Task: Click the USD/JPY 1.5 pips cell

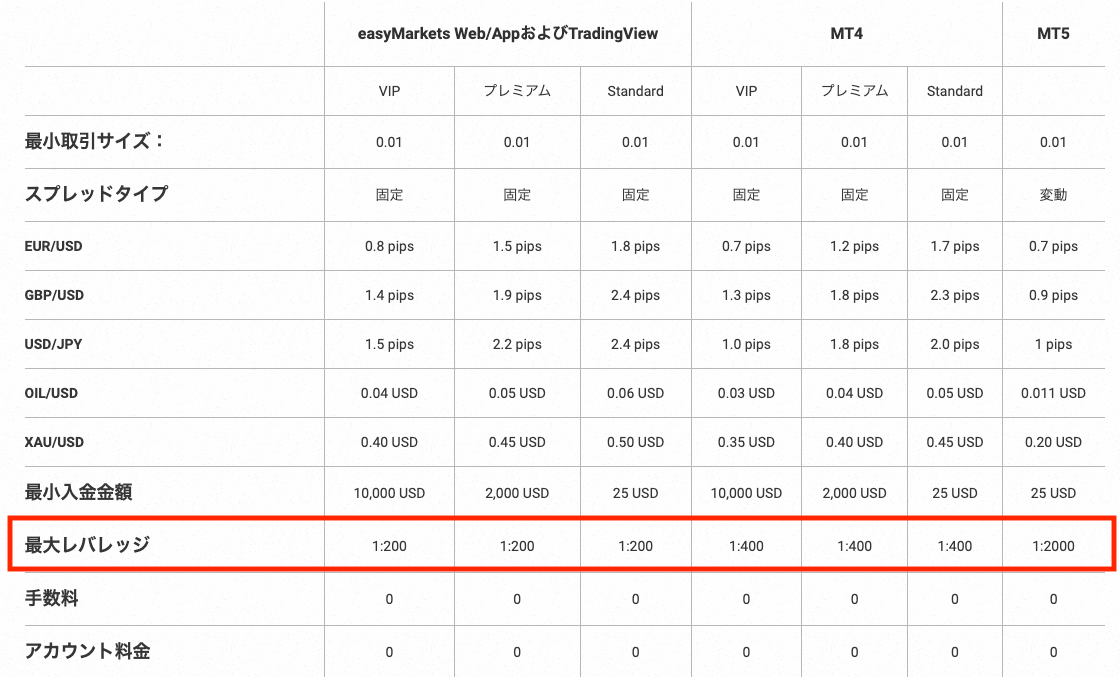Action: coord(389,344)
